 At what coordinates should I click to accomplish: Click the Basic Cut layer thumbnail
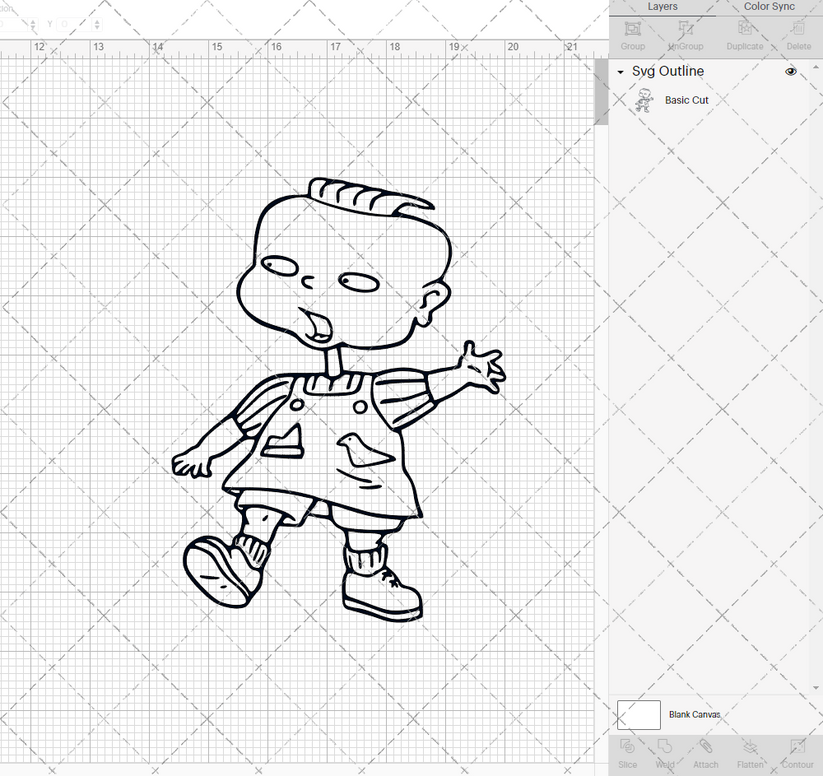pyautogui.click(x=645, y=100)
